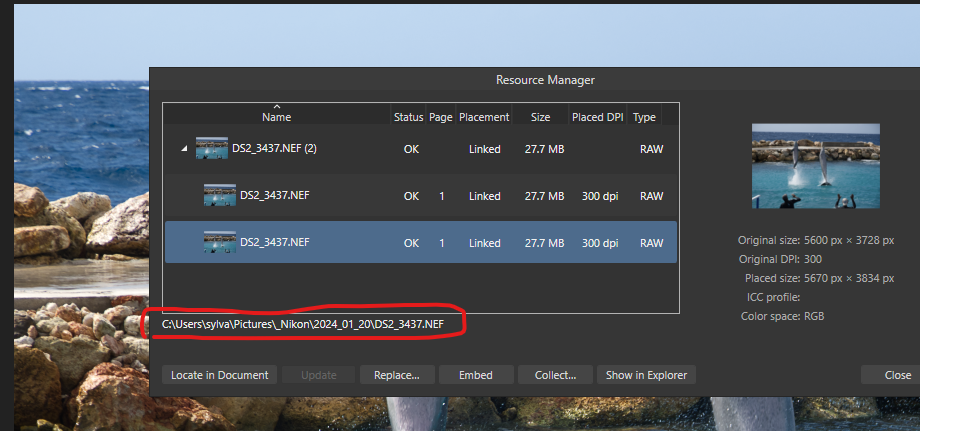Image resolution: width=966 pixels, height=431 pixels.
Task: Sort by the Placement column header
Action: pos(484,117)
